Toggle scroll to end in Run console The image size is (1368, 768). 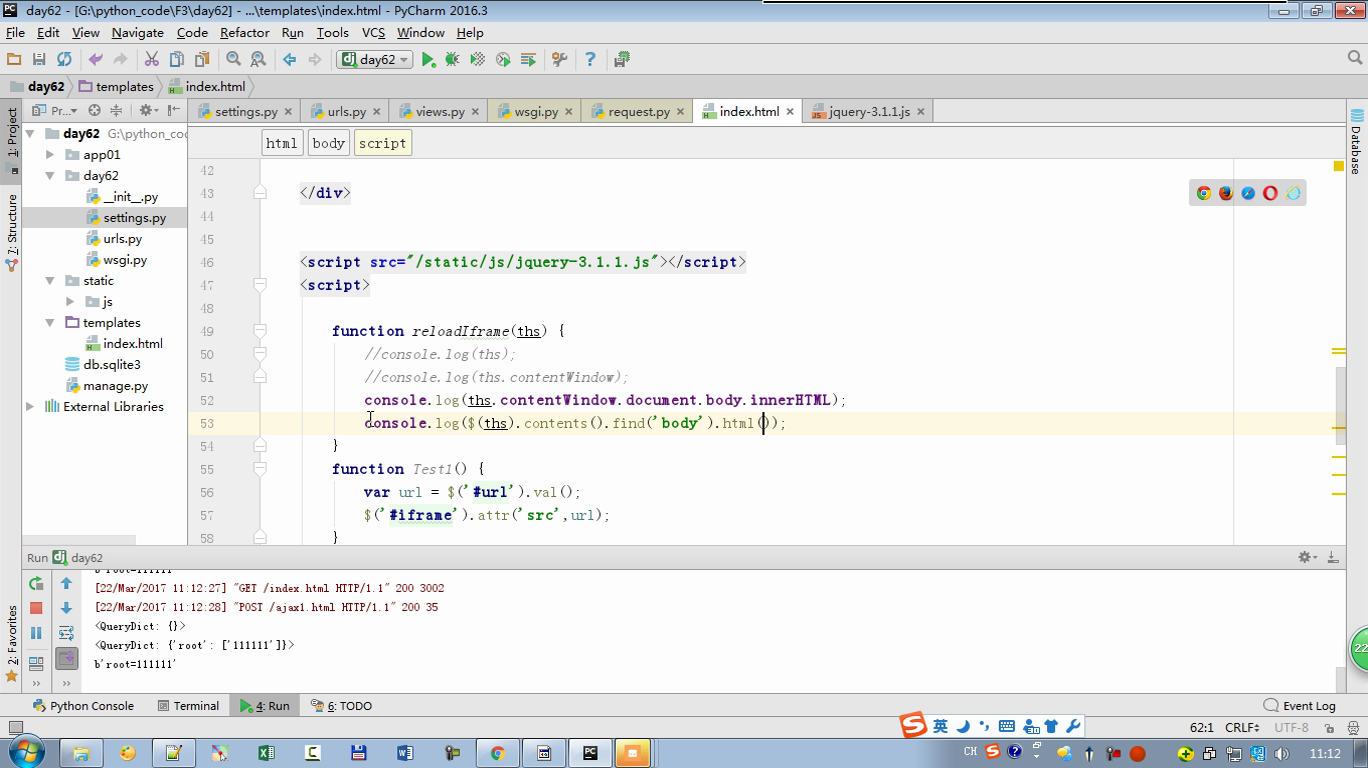tap(66, 658)
